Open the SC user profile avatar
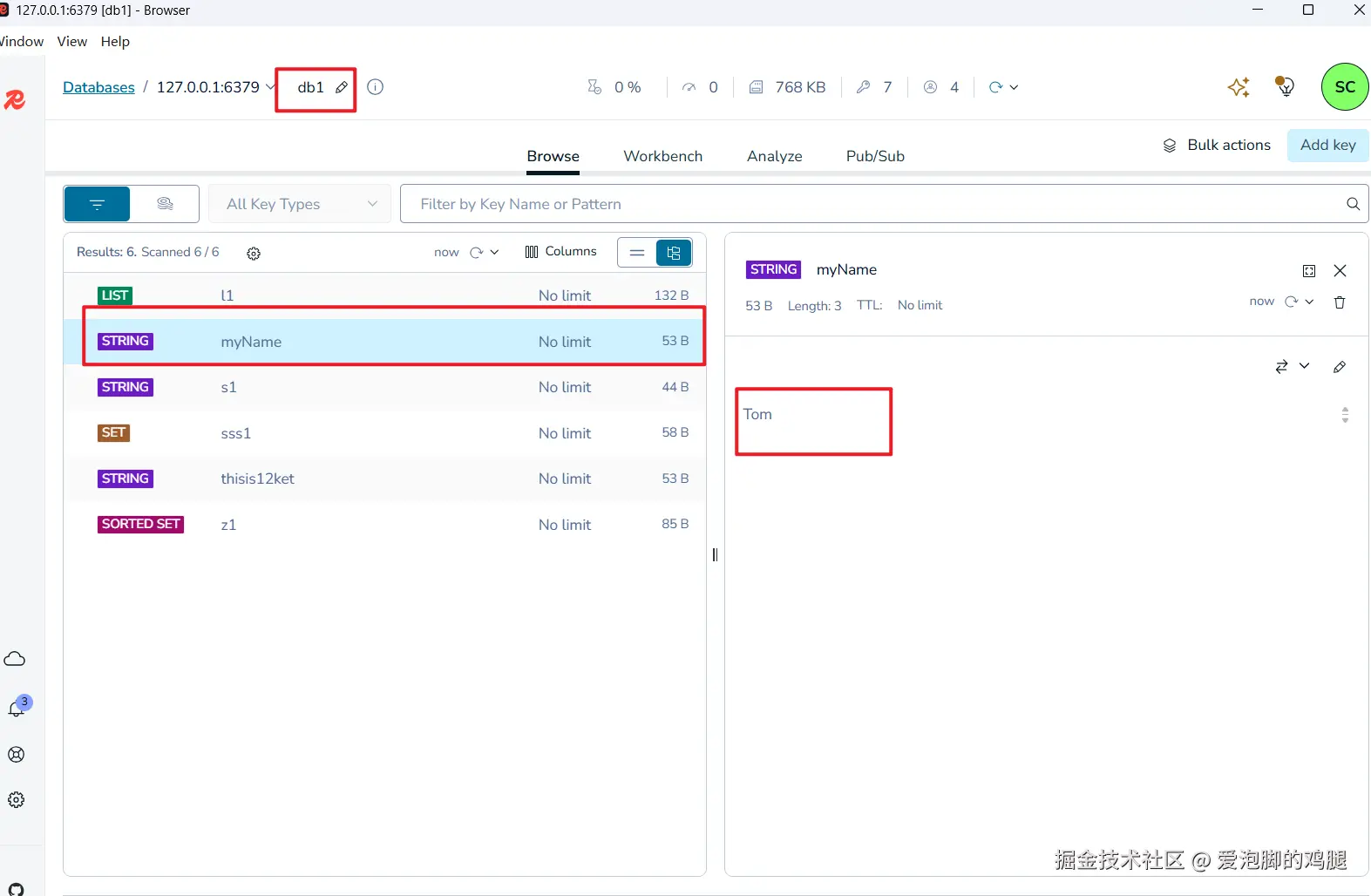This screenshot has width=1371, height=896. (1345, 87)
